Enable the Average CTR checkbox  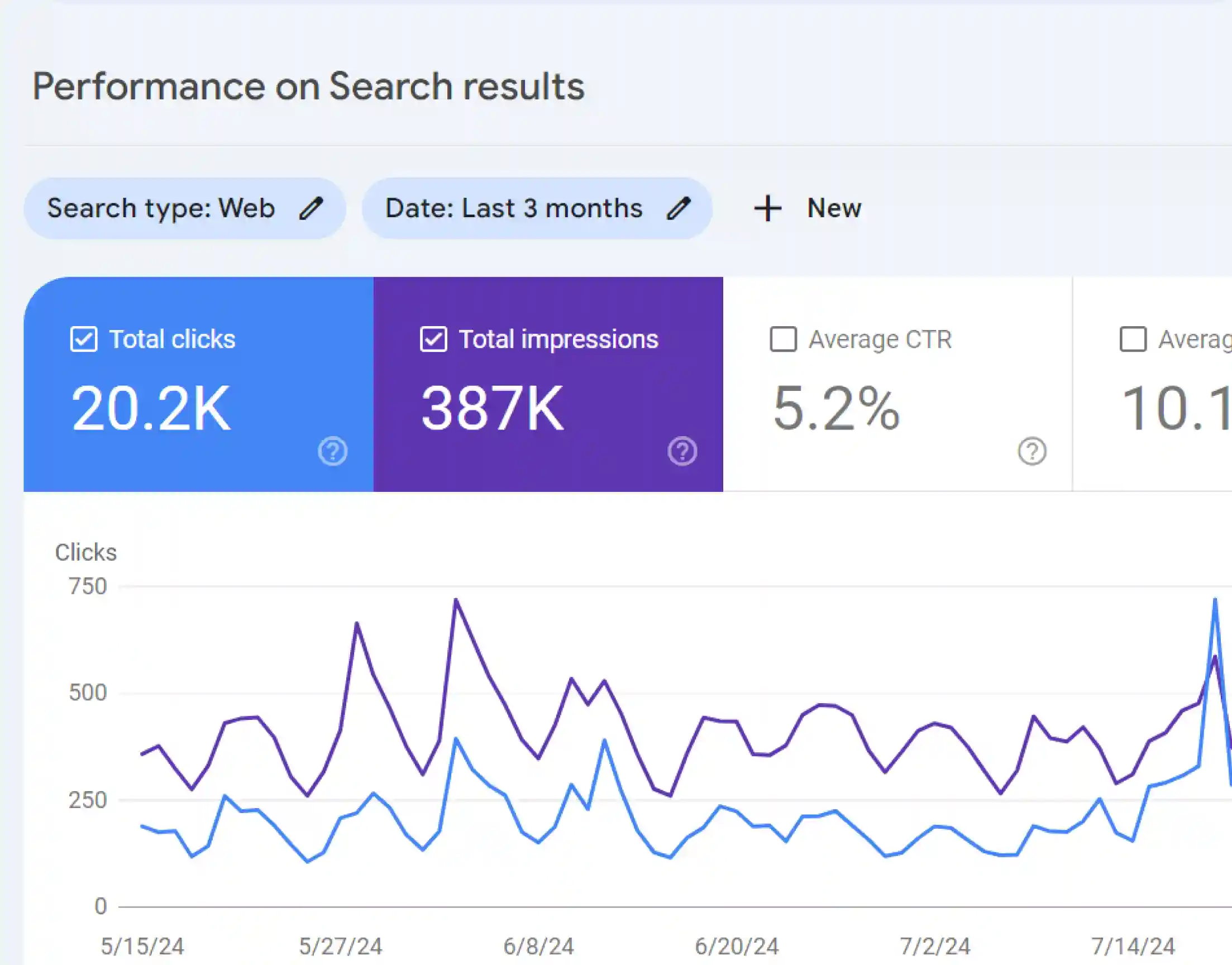coord(784,339)
